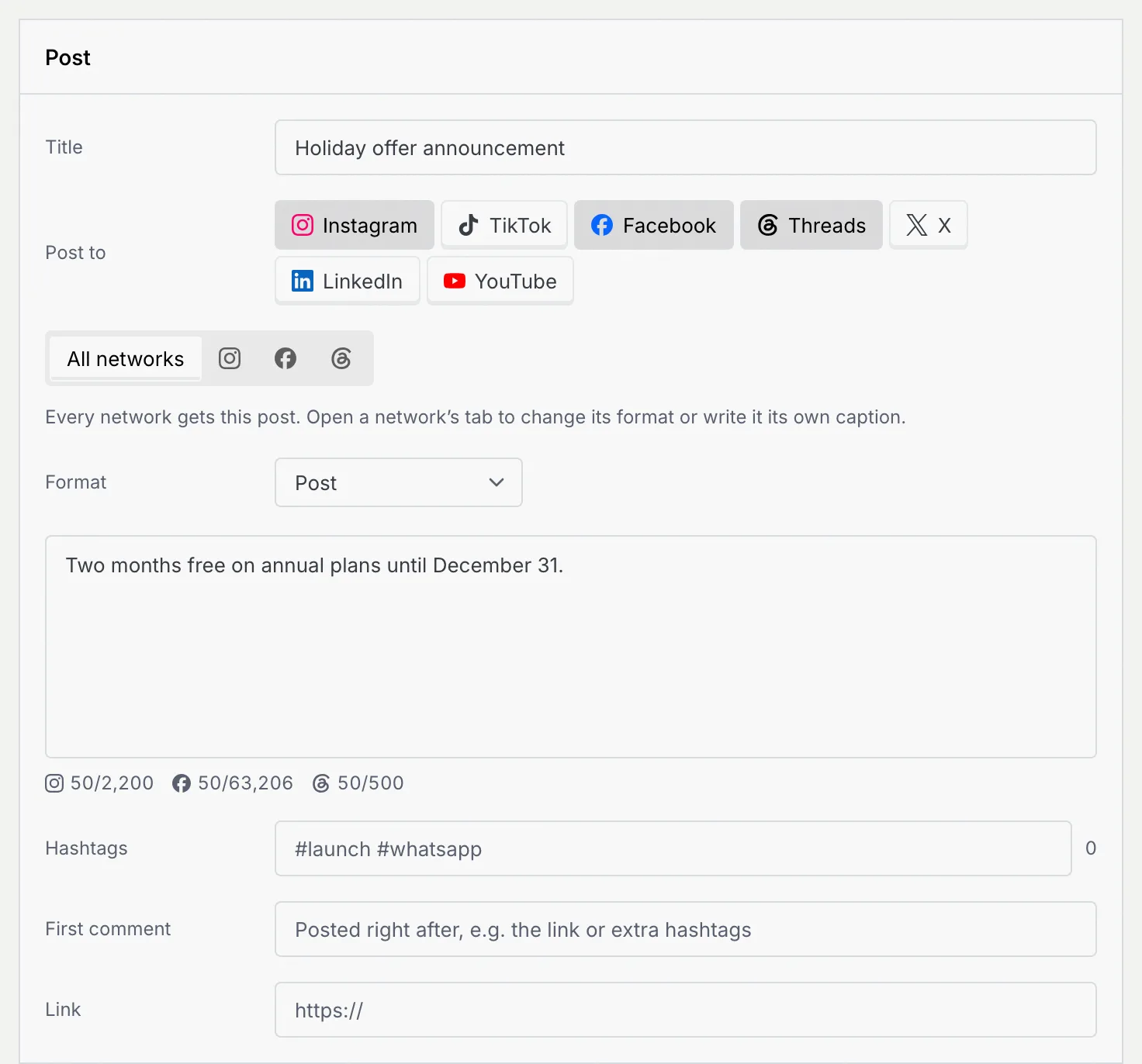The height and width of the screenshot is (1064, 1142).
Task: Click Facebook character count 50/63,206
Action: [233, 783]
